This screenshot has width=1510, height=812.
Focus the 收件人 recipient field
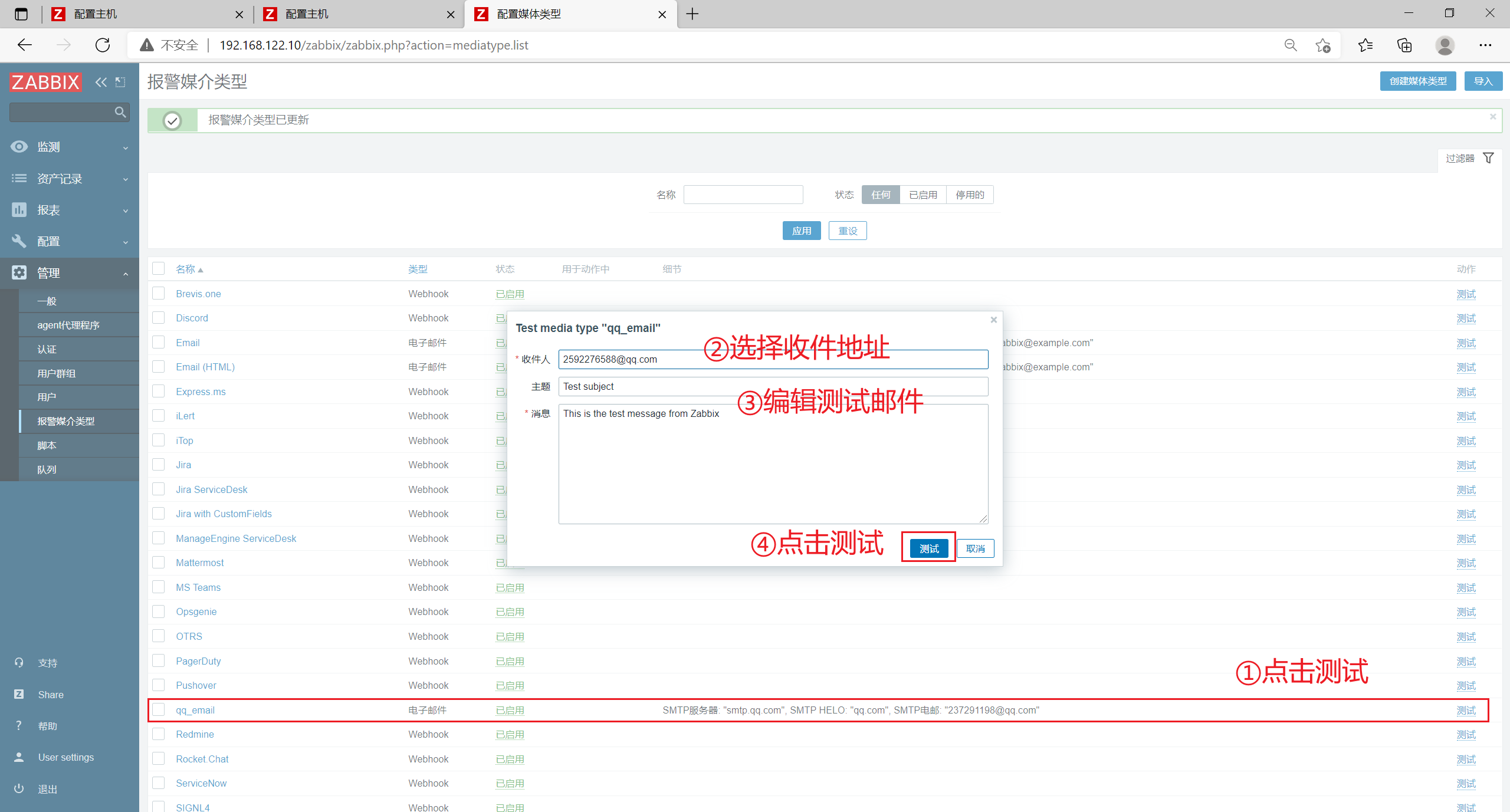pos(773,359)
